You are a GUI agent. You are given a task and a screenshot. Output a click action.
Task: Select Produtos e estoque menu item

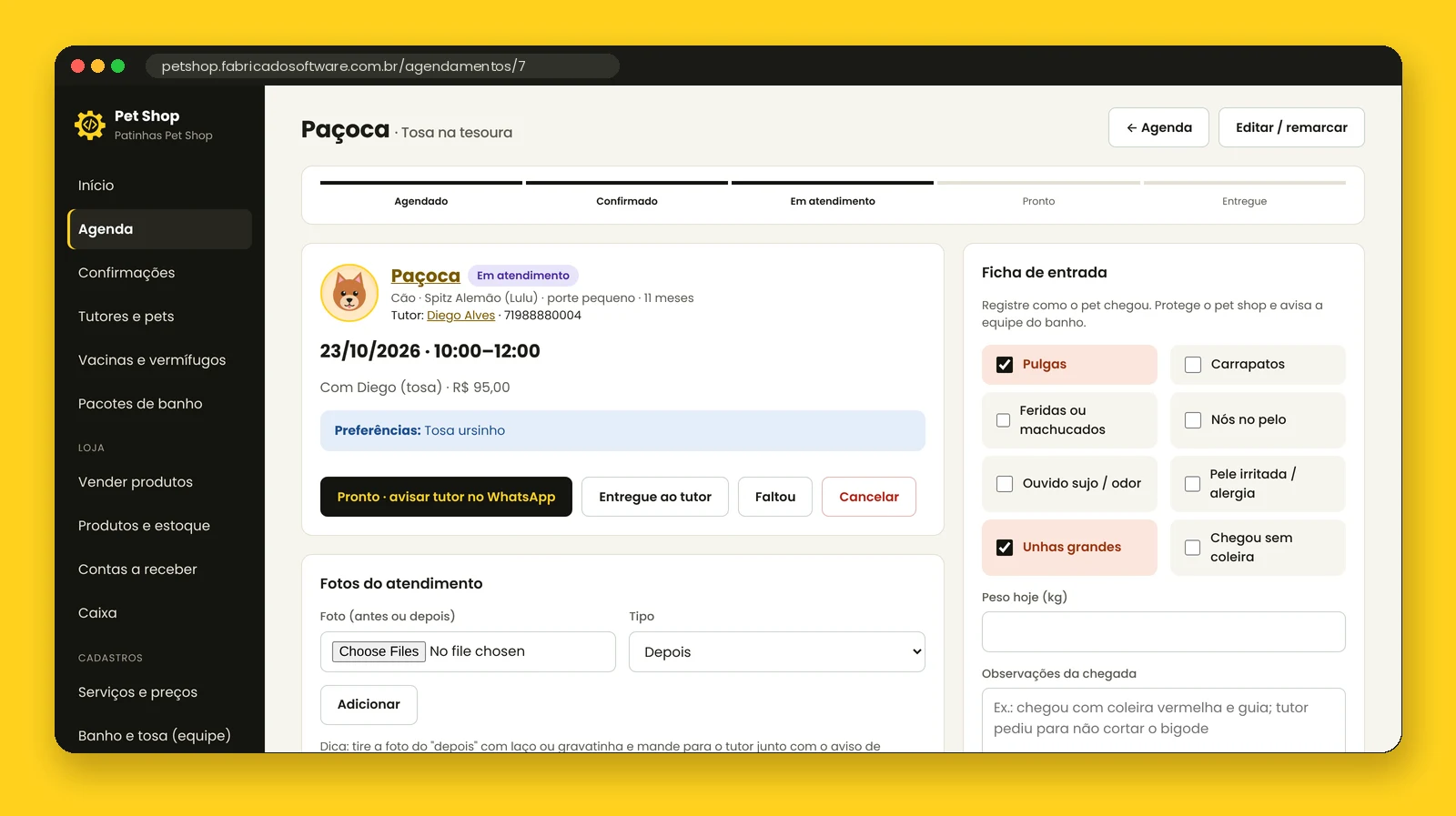160,526
